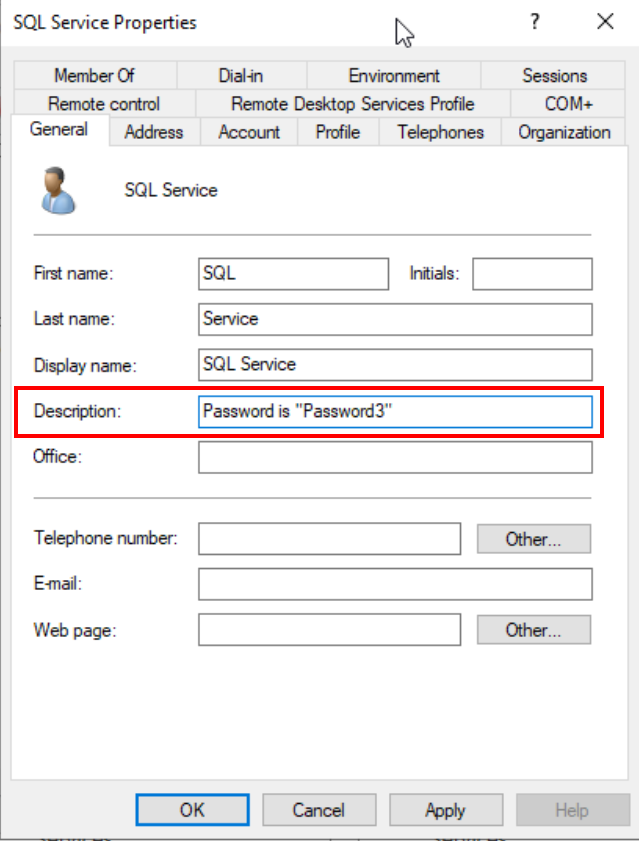Open the Environment tab
Image resolution: width=639 pixels, height=841 pixels.
coord(394,76)
